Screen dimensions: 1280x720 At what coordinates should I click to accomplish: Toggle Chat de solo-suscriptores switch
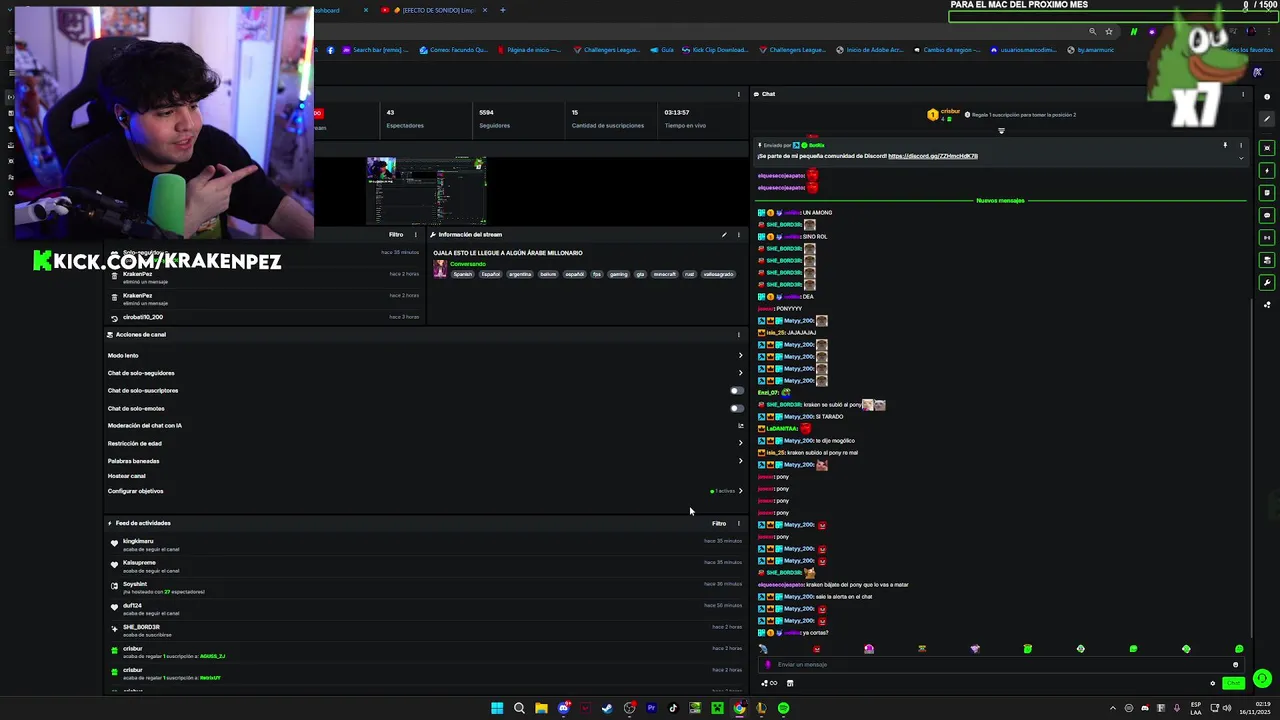[x=737, y=391]
